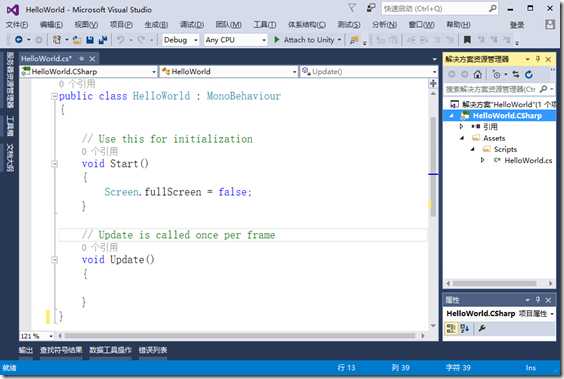Open the arrow beside Attach to Unity

coord(339,40)
